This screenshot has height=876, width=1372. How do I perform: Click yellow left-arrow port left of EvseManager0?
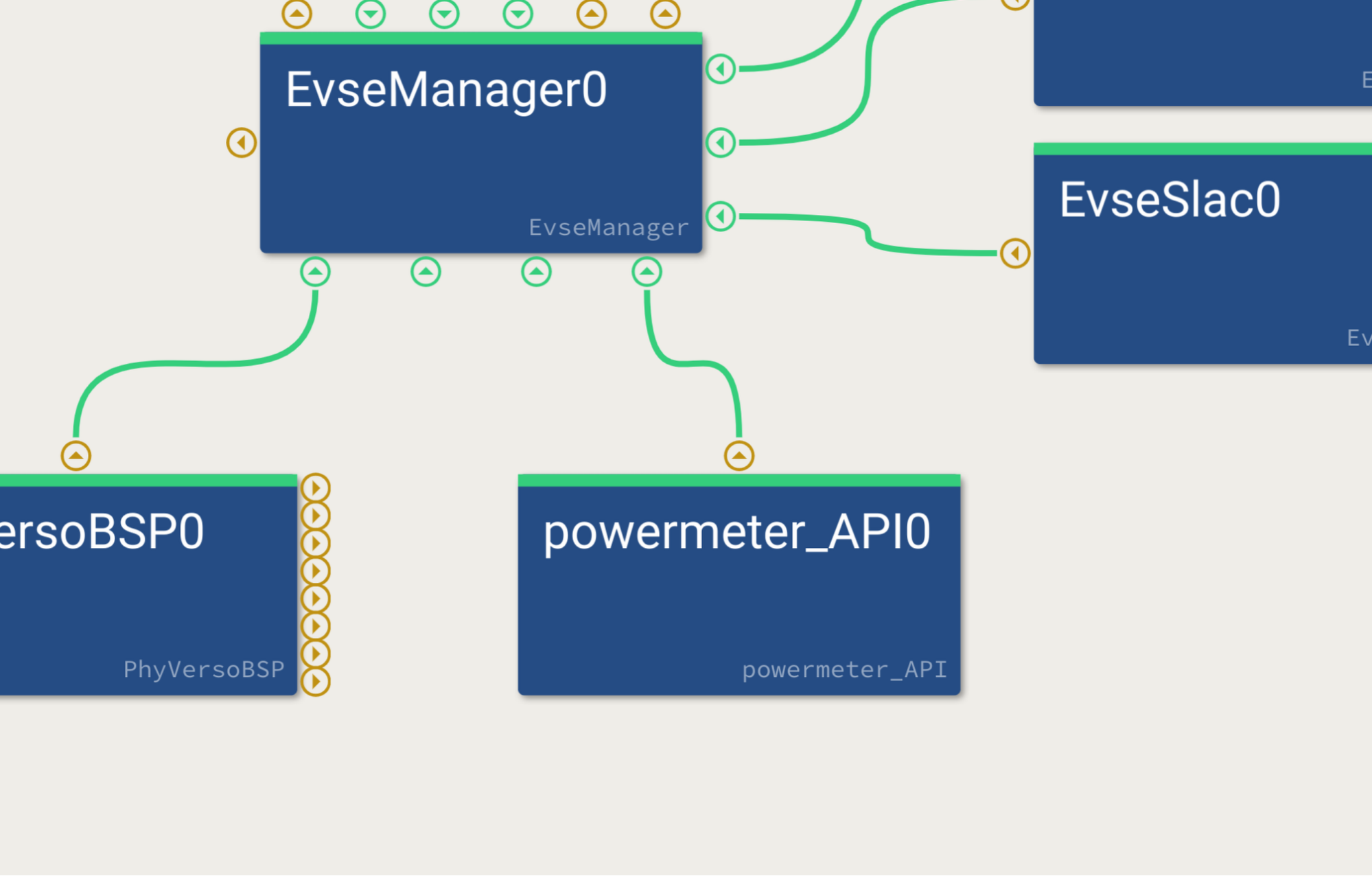pyautogui.click(x=242, y=143)
